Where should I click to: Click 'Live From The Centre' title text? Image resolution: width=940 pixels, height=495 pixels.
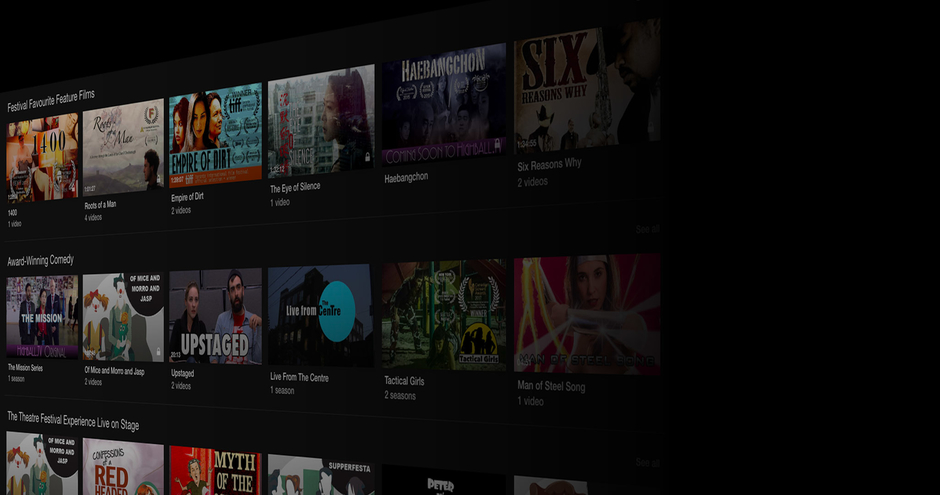point(299,377)
